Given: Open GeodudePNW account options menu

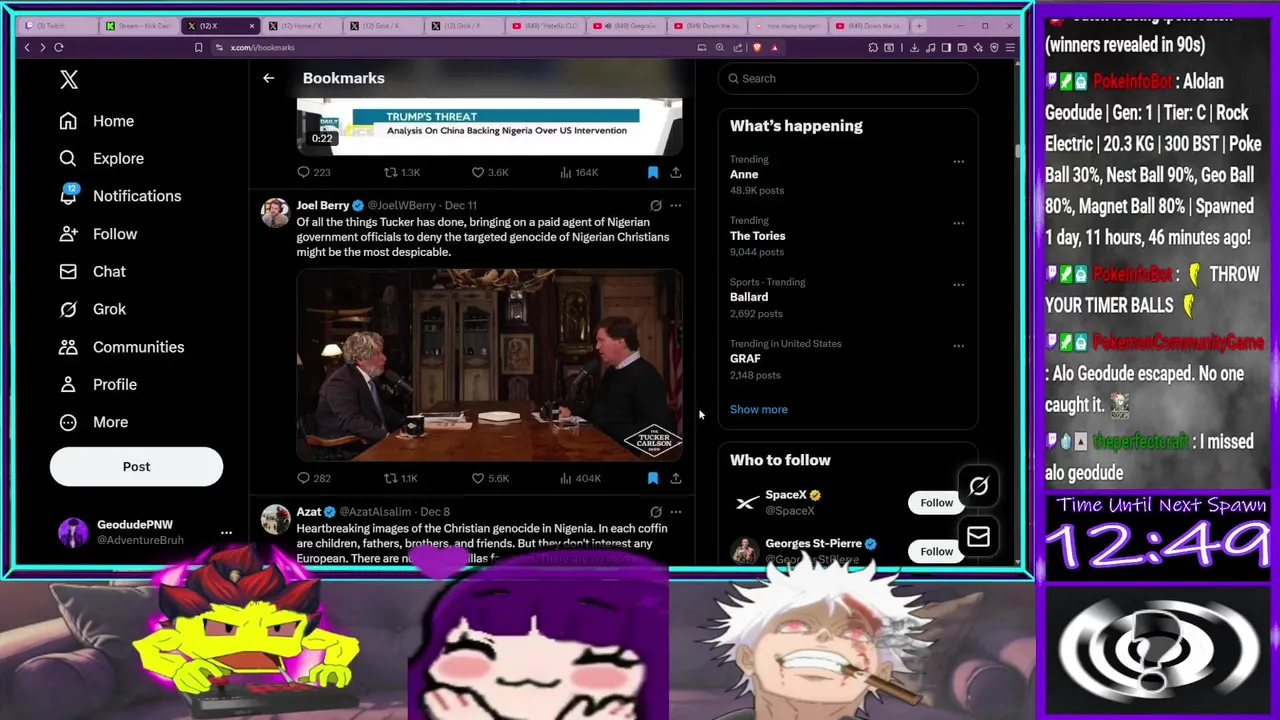Looking at the screenshot, I should 226,532.
